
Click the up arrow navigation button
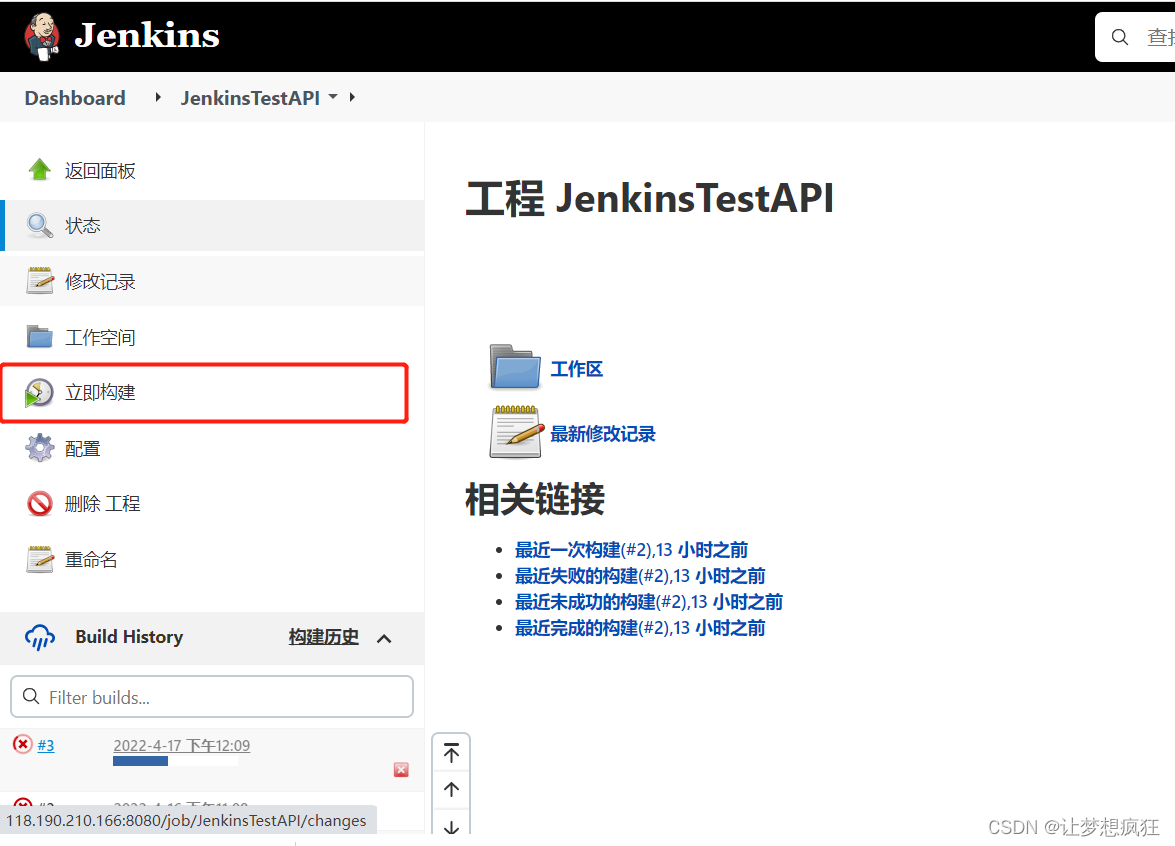(x=451, y=789)
